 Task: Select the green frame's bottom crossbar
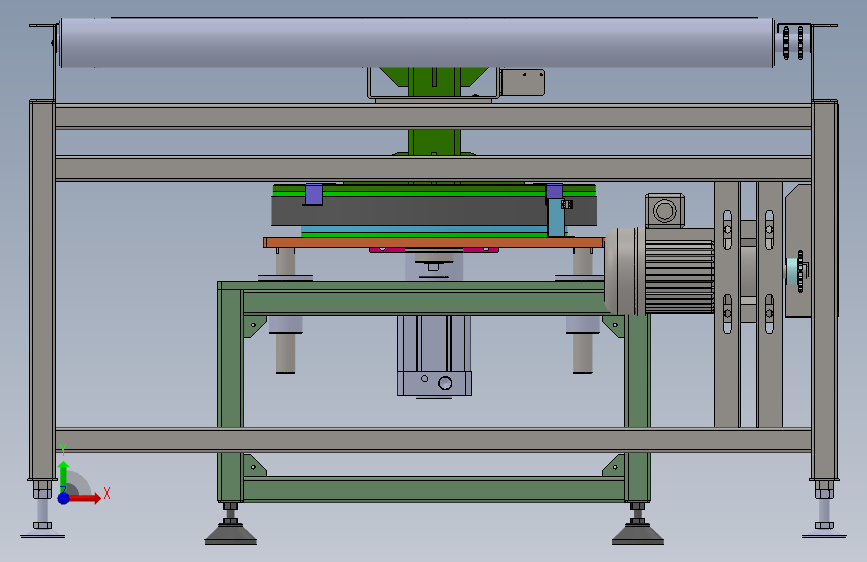click(434, 489)
